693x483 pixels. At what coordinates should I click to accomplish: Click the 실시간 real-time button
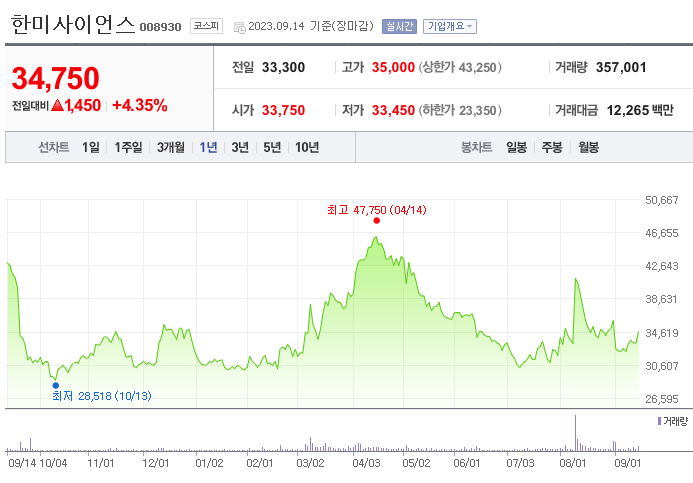pyautogui.click(x=399, y=27)
